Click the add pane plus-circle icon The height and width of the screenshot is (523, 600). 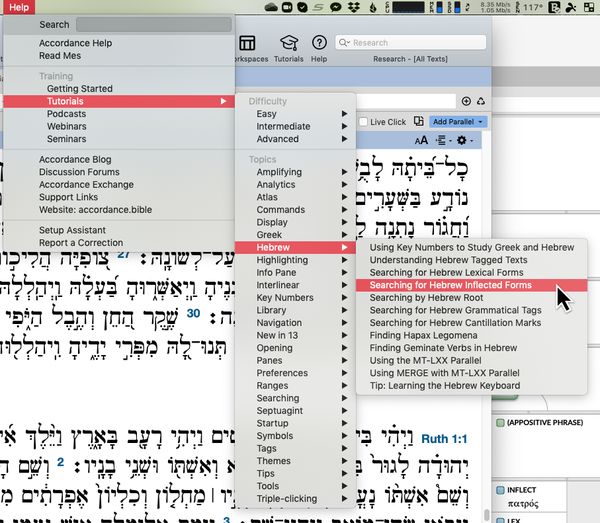tap(466, 101)
